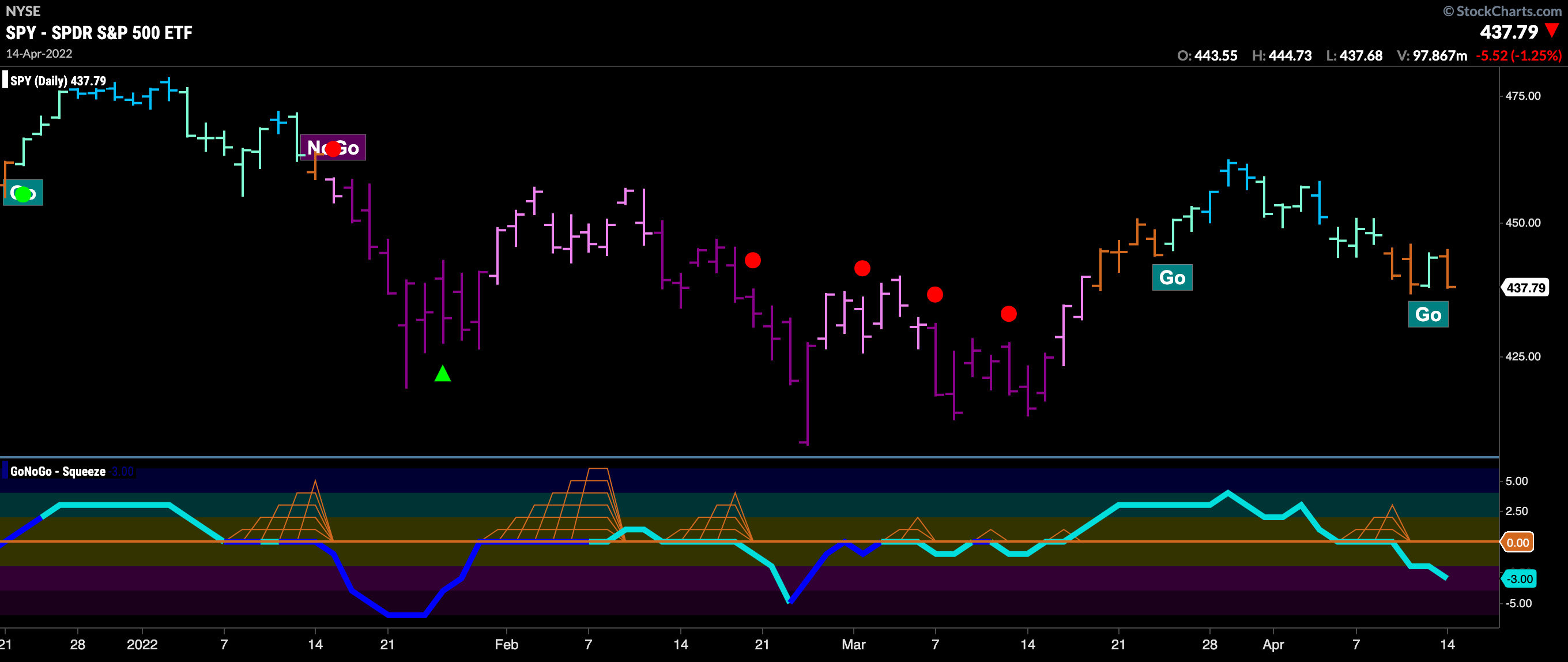Click the 'GoNoGo - Squeeze' panel label
Viewport: 1568px width, 662px height.
58,471
